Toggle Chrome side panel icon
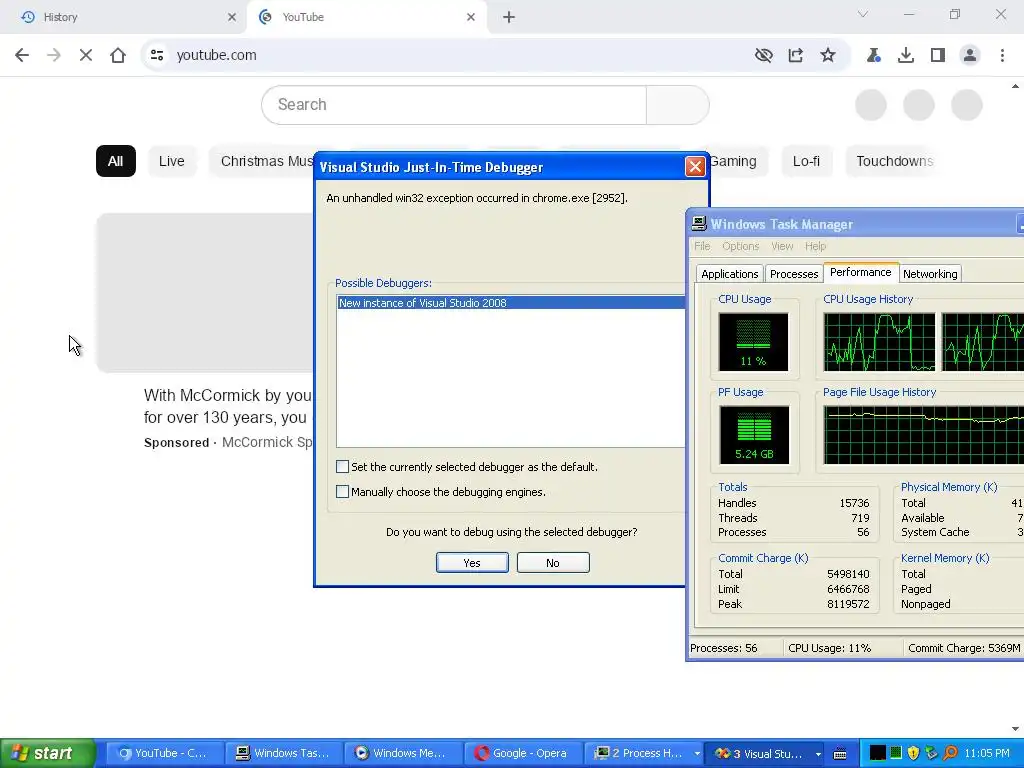The width and height of the screenshot is (1024, 768). tap(937, 56)
